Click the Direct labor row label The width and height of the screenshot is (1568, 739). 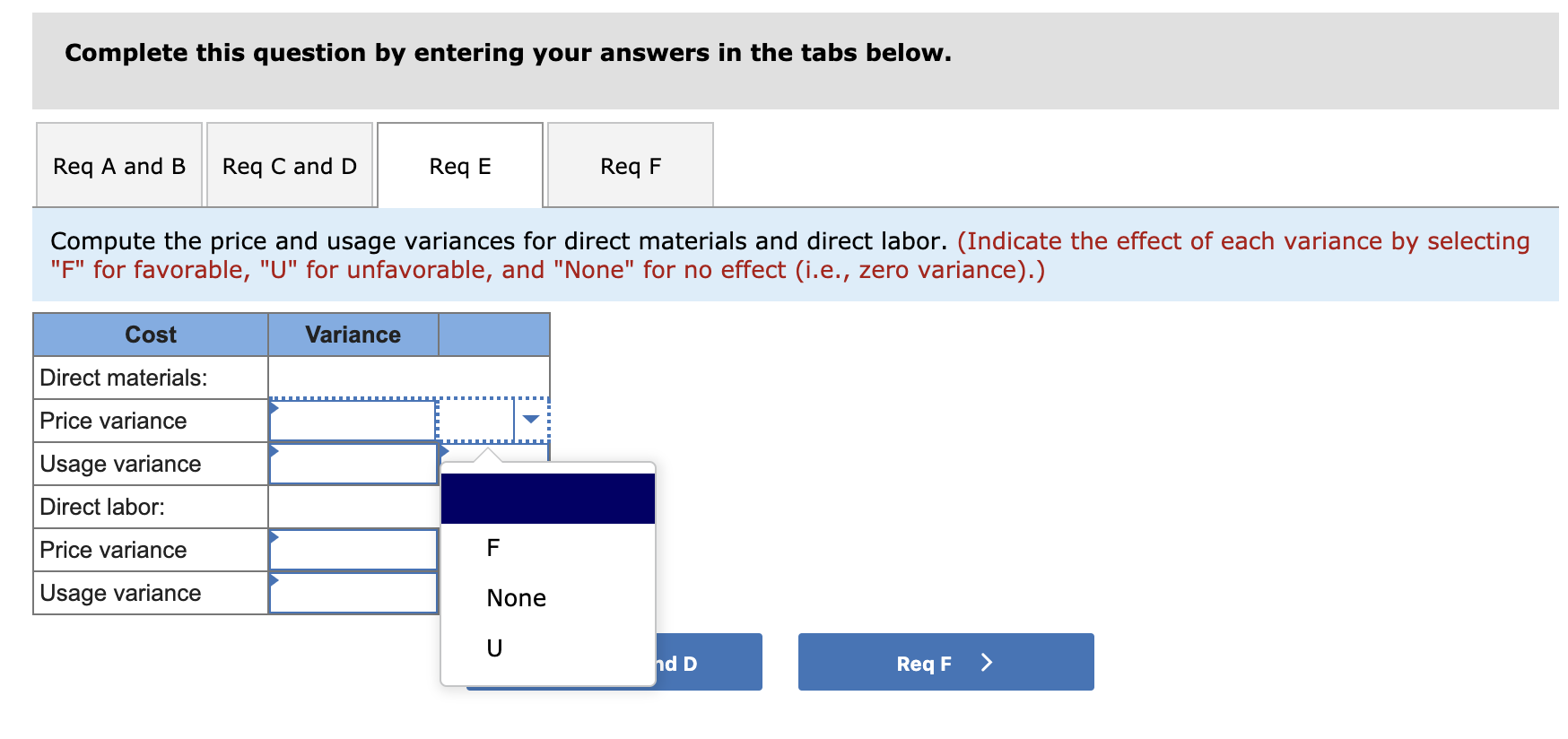[102, 507]
